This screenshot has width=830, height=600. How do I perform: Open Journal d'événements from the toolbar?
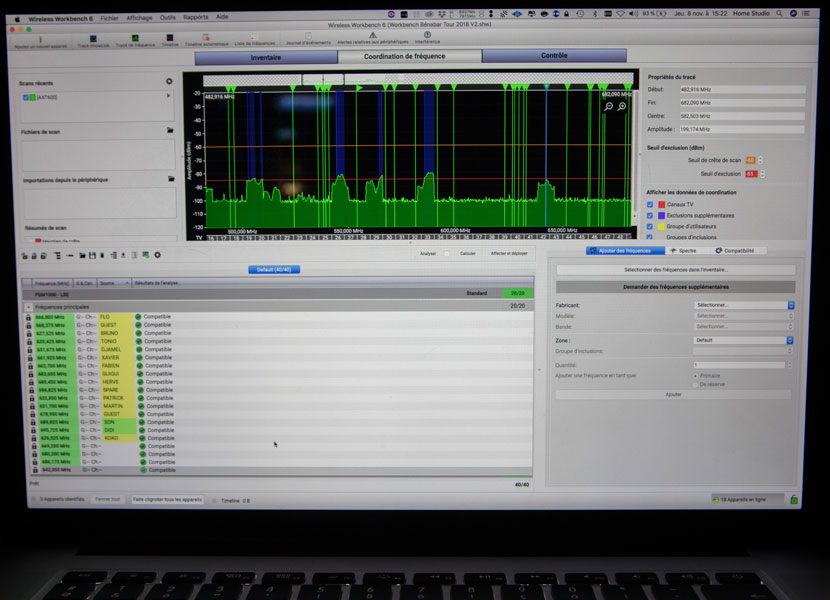[x=308, y=36]
